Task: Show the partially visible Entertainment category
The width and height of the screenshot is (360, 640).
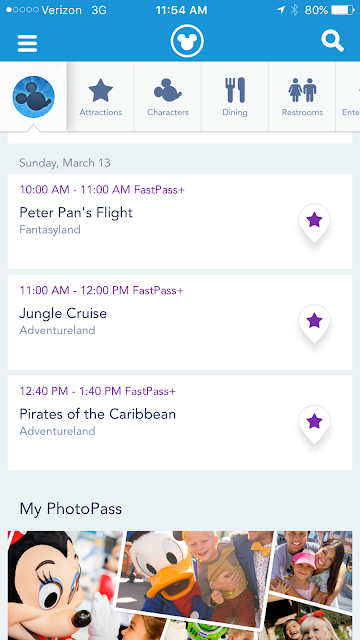Action: pyautogui.click(x=348, y=97)
